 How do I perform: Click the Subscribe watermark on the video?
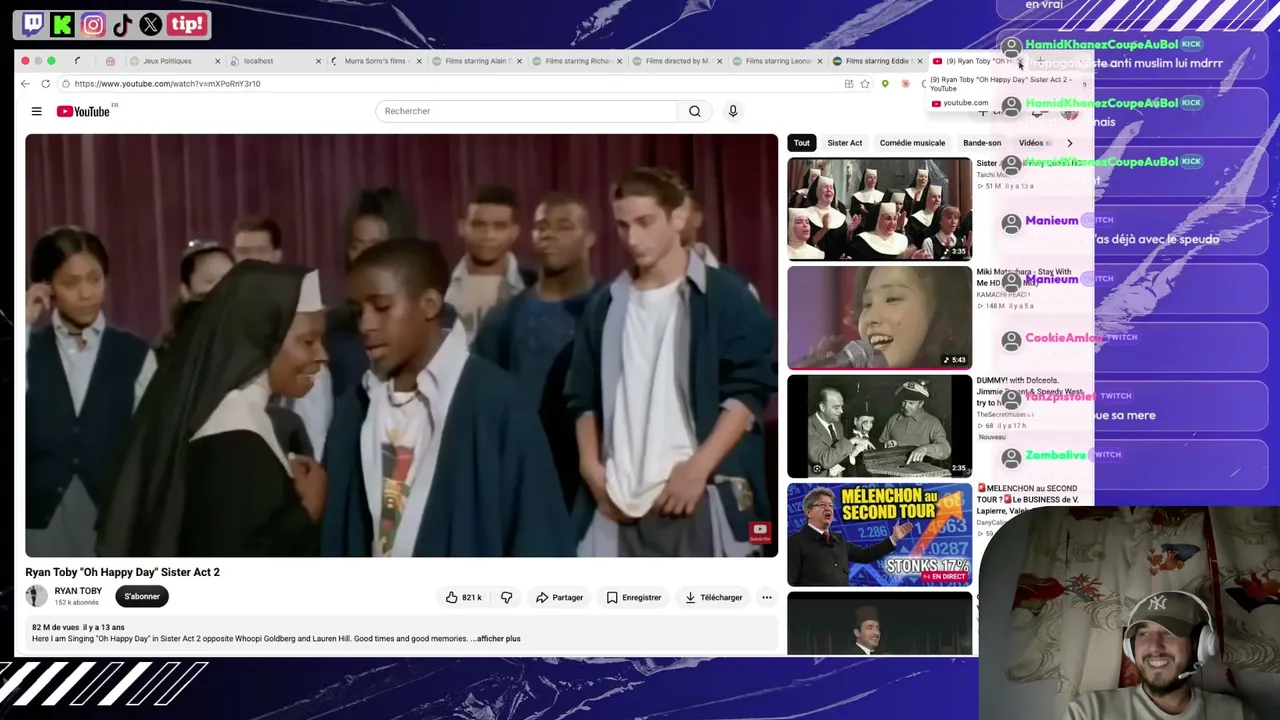(760, 533)
